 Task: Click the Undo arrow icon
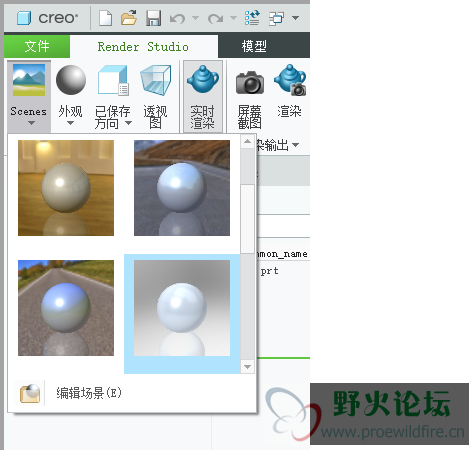click(177, 18)
